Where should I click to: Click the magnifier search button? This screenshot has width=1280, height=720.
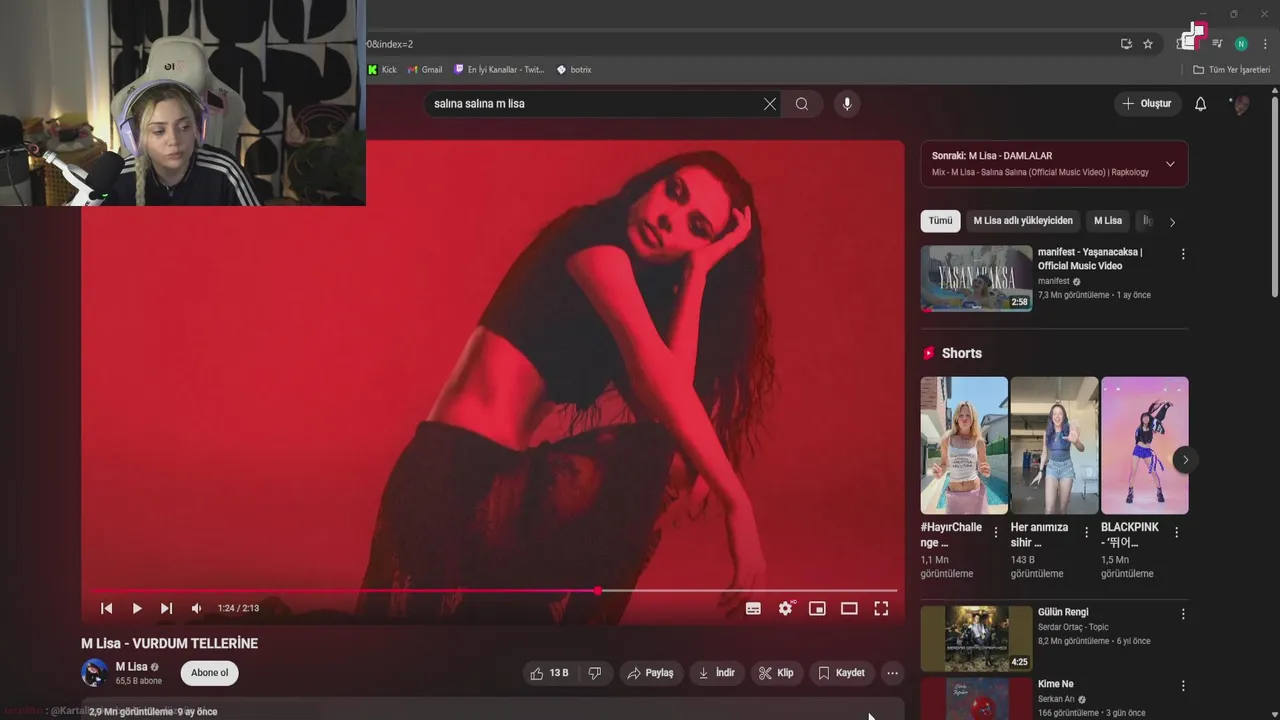click(802, 104)
